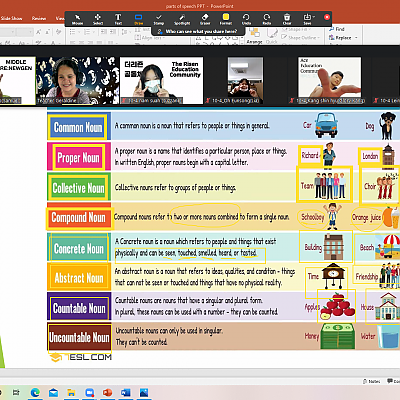The width and height of the screenshot is (400, 400).
Task: Open the Stamp annotation tool
Action: click(159, 19)
